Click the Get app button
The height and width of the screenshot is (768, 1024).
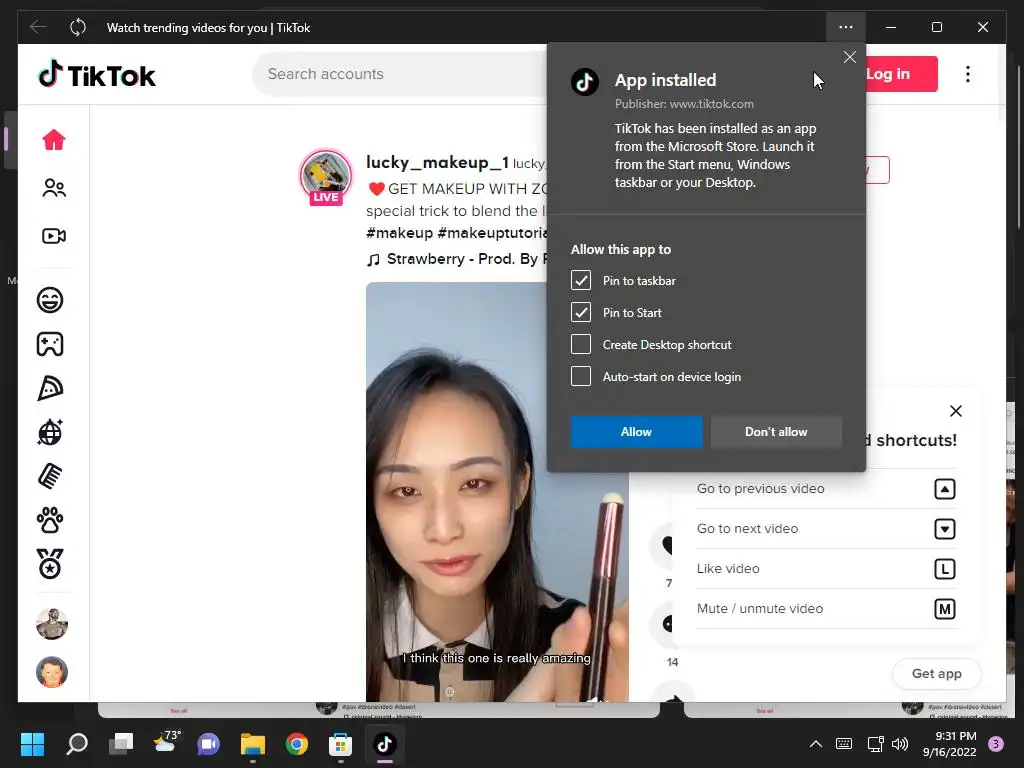click(x=936, y=673)
